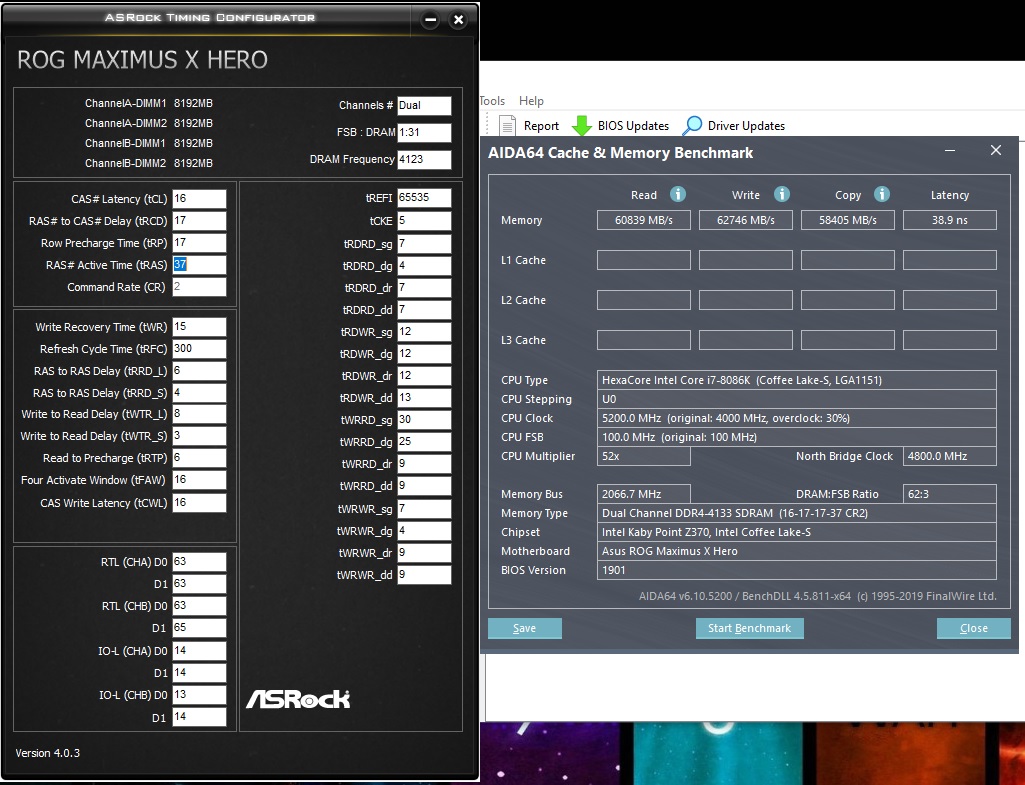Click the RAS# Active Time (tRAS) field

point(199,265)
